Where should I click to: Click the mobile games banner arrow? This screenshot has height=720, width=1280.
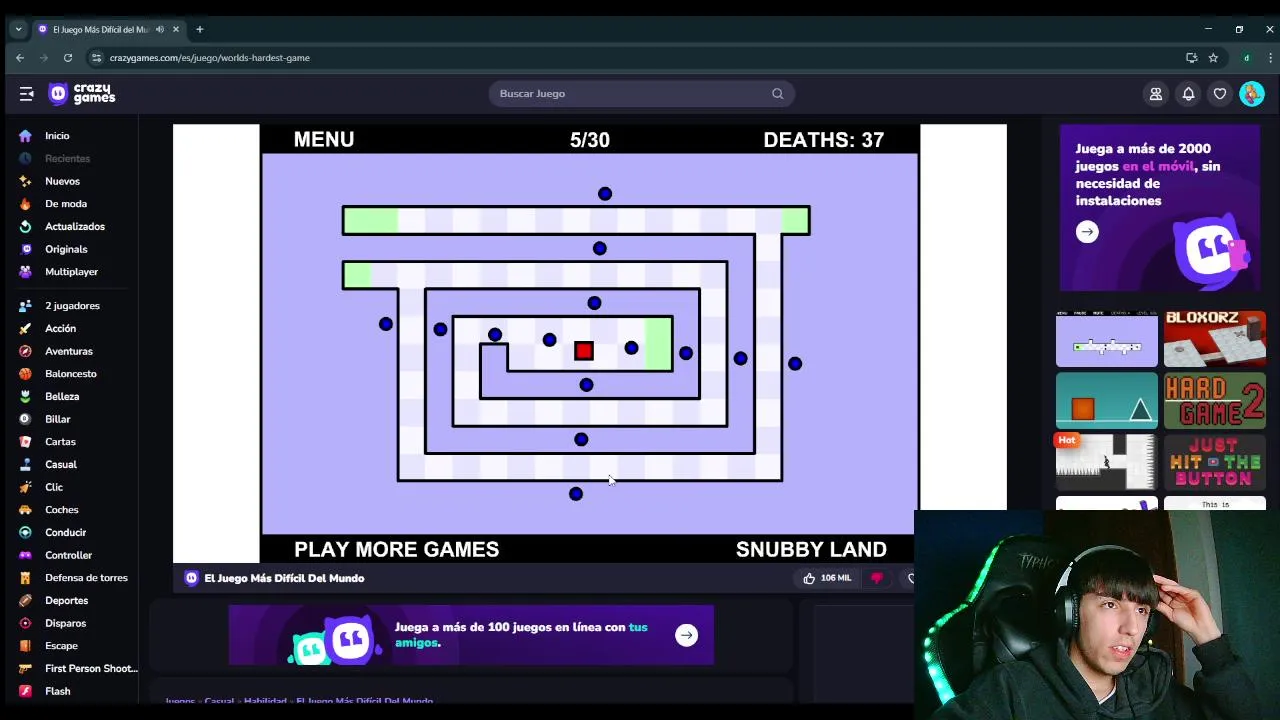(x=1087, y=232)
